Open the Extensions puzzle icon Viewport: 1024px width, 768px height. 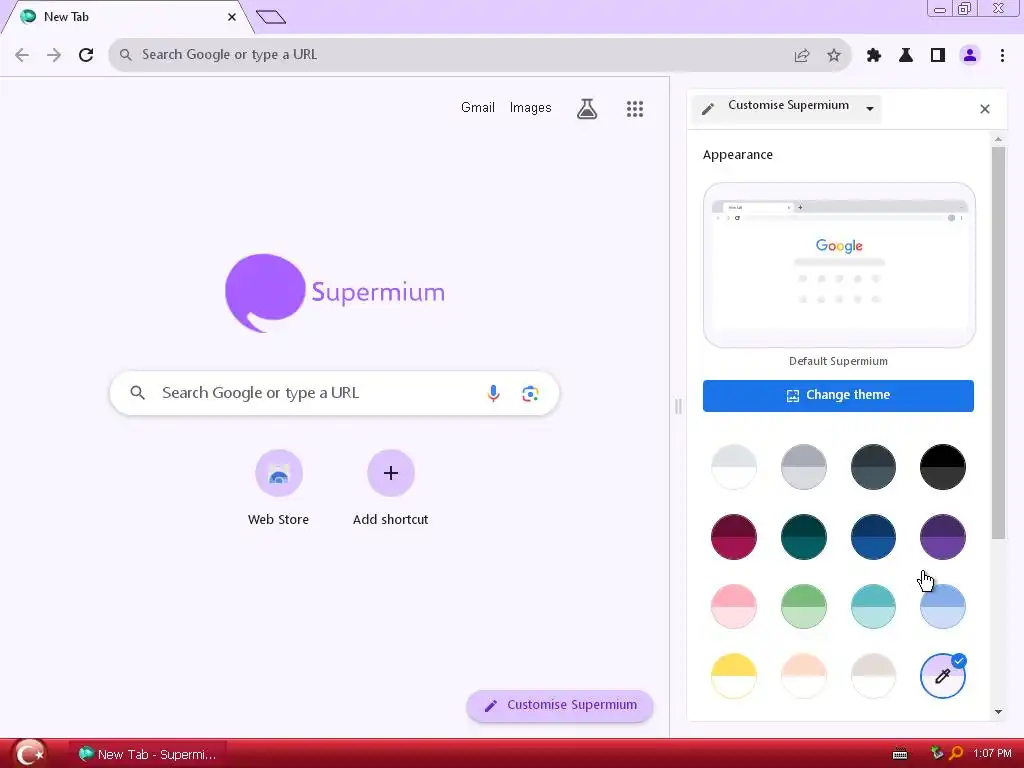[x=874, y=56]
